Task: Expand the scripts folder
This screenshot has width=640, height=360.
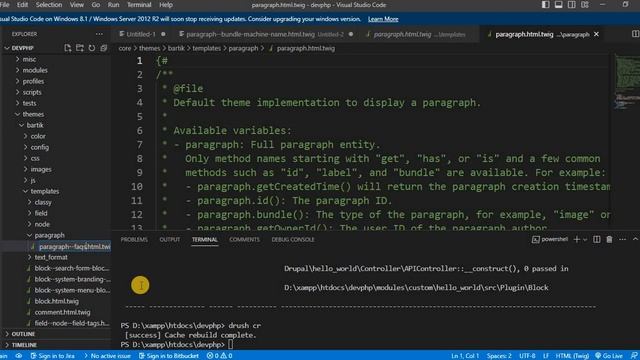Action: tap(32, 92)
